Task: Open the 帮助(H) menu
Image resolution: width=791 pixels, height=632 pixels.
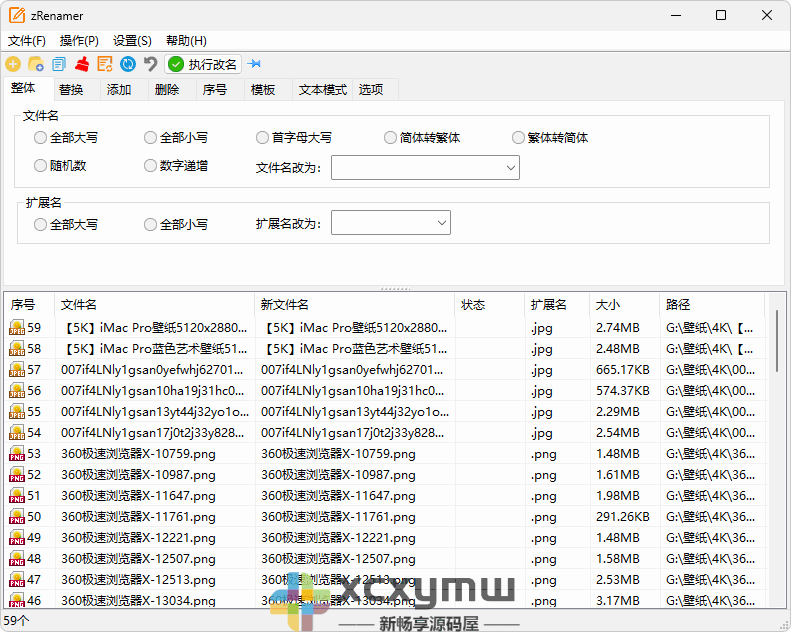Action: 186,41
